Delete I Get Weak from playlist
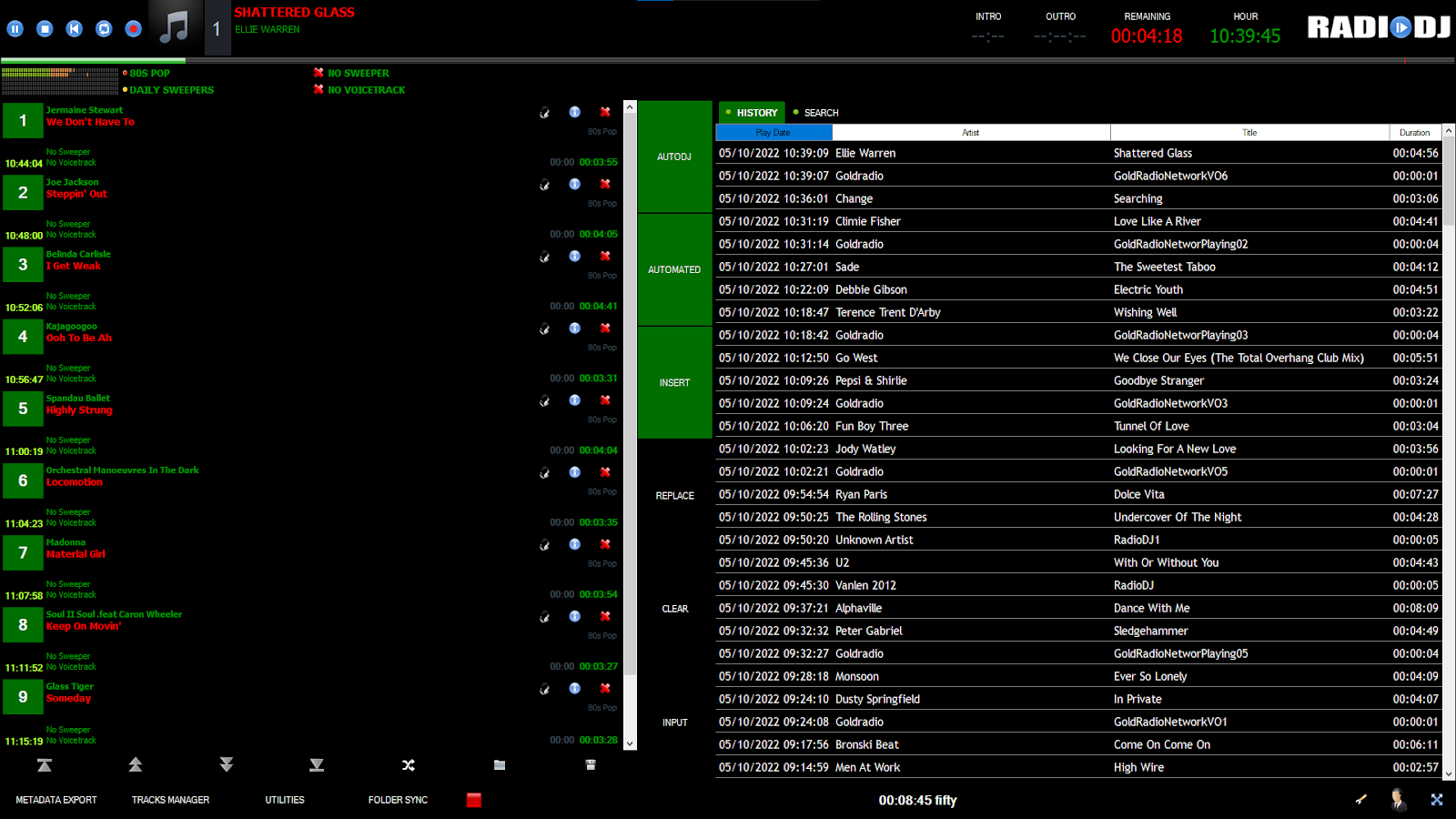 (x=605, y=256)
